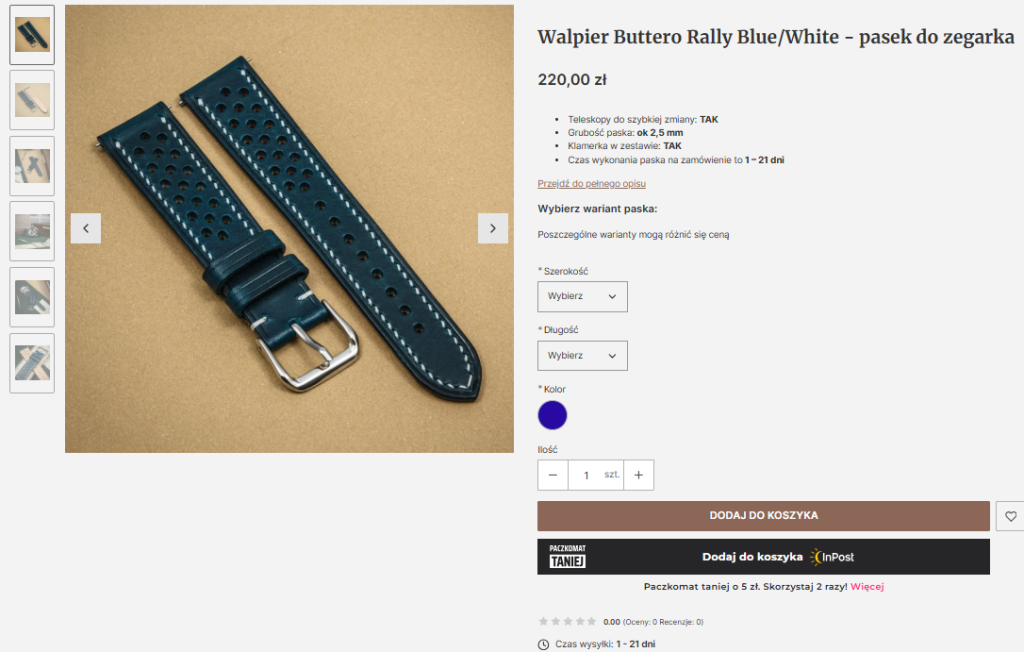
Task: Select the last thumbnail in gallery
Action: tap(32, 363)
